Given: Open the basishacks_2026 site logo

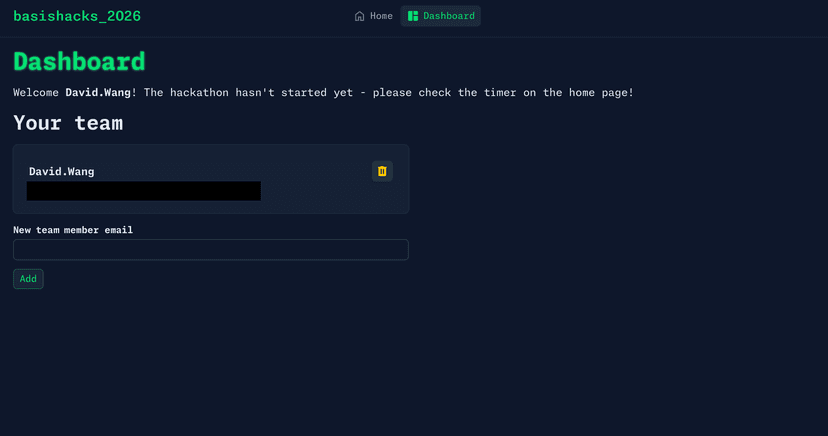Looking at the screenshot, I should (77, 16).
